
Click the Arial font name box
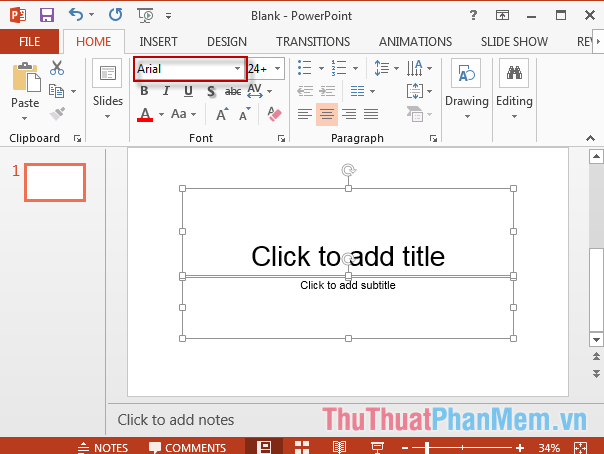pos(184,69)
